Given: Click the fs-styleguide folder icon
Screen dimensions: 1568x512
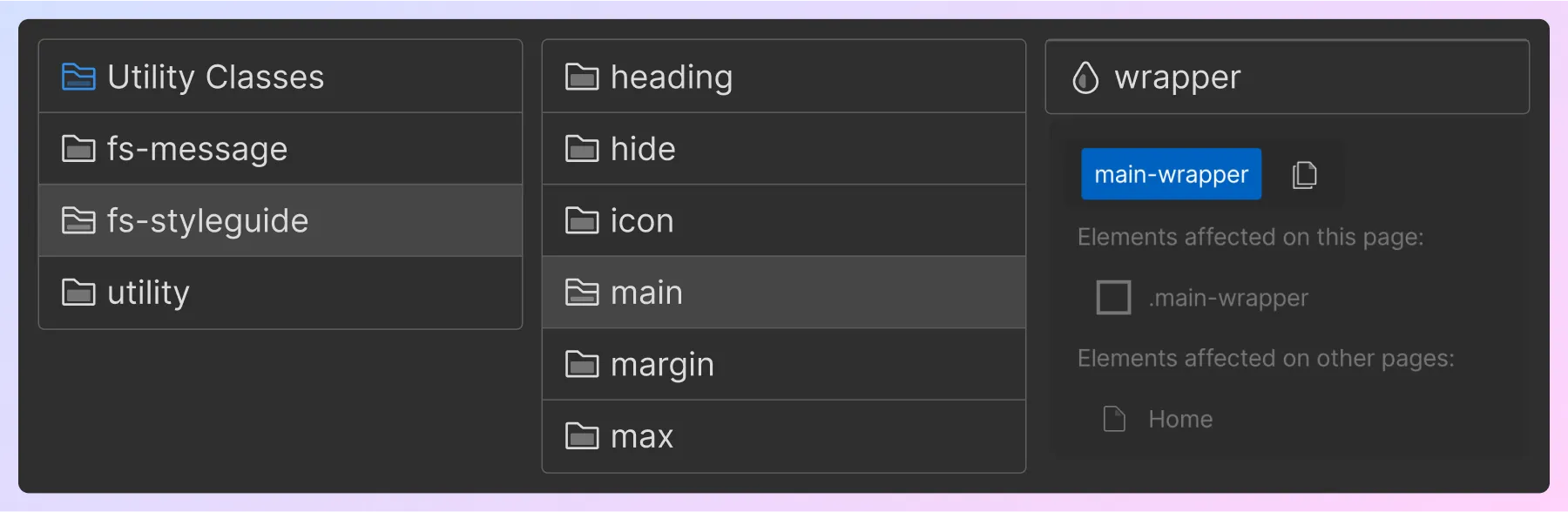Looking at the screenshot, I should coord(79,220).
